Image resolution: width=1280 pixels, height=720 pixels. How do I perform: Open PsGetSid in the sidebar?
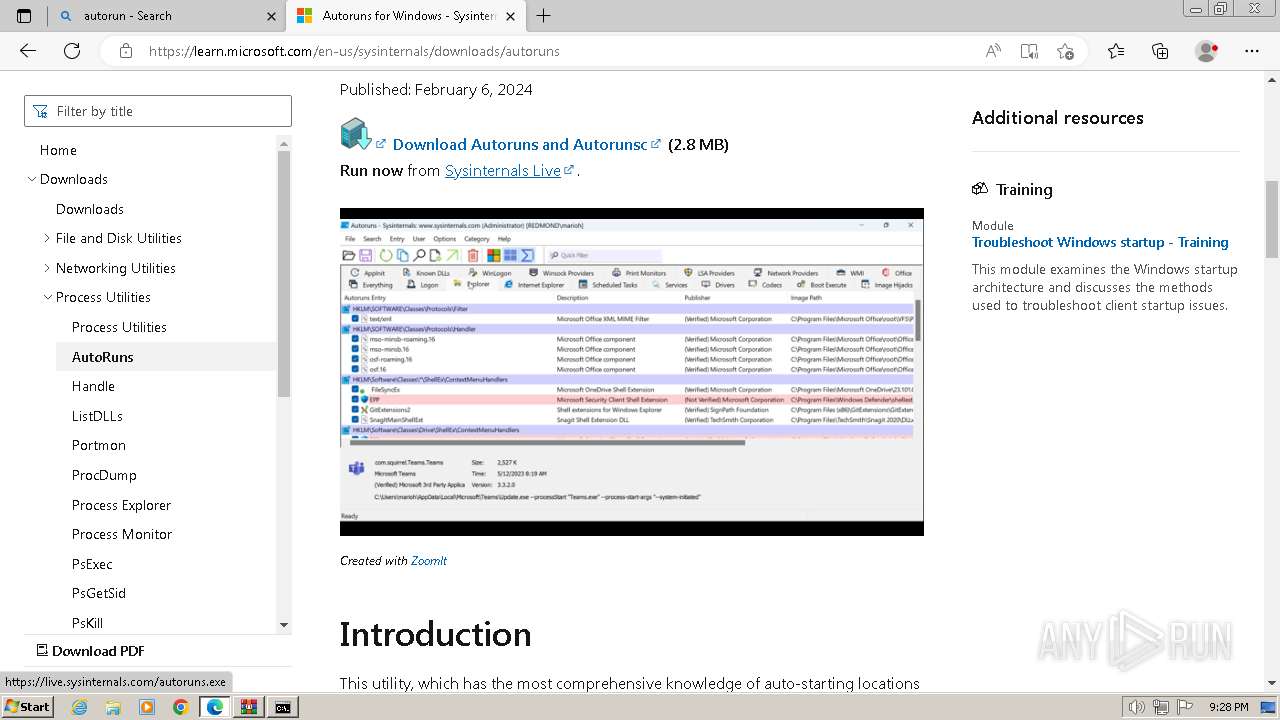pos(99,593)
